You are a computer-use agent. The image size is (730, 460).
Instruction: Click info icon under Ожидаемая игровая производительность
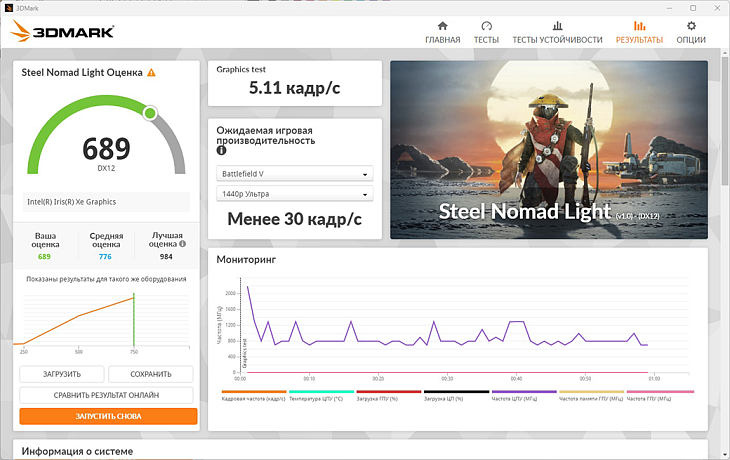(222, 151)
